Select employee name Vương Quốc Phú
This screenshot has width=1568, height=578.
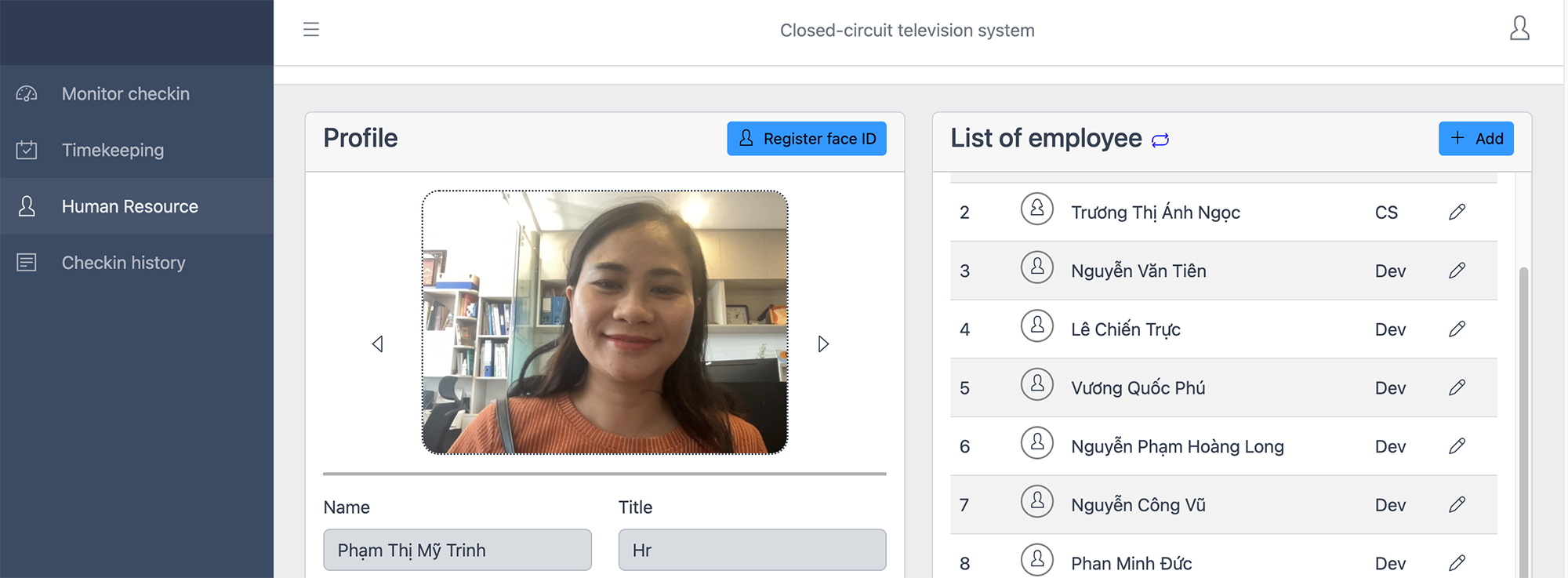coord(1138,387)
